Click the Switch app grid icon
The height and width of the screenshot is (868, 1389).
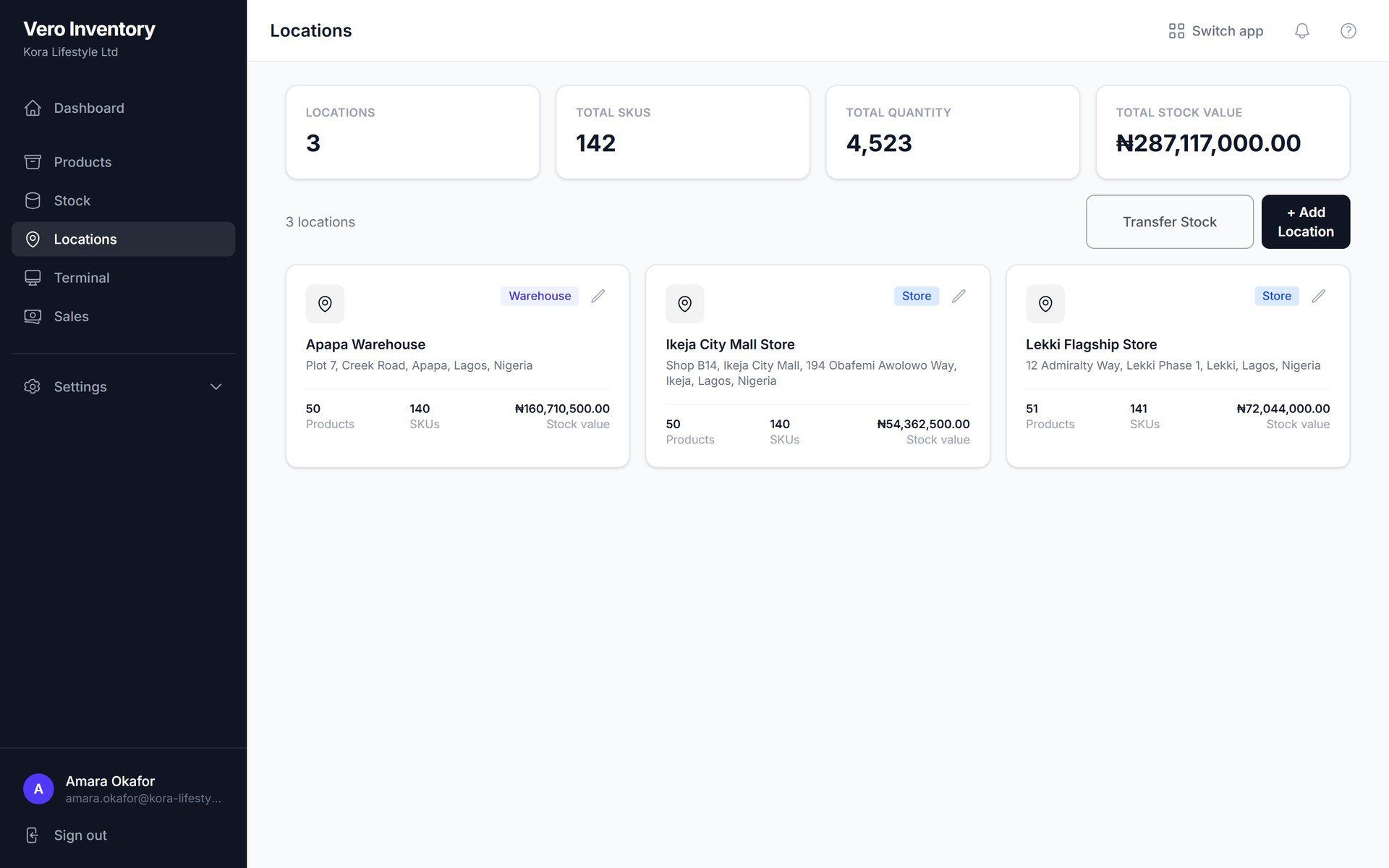click(x=1176, y=31)
